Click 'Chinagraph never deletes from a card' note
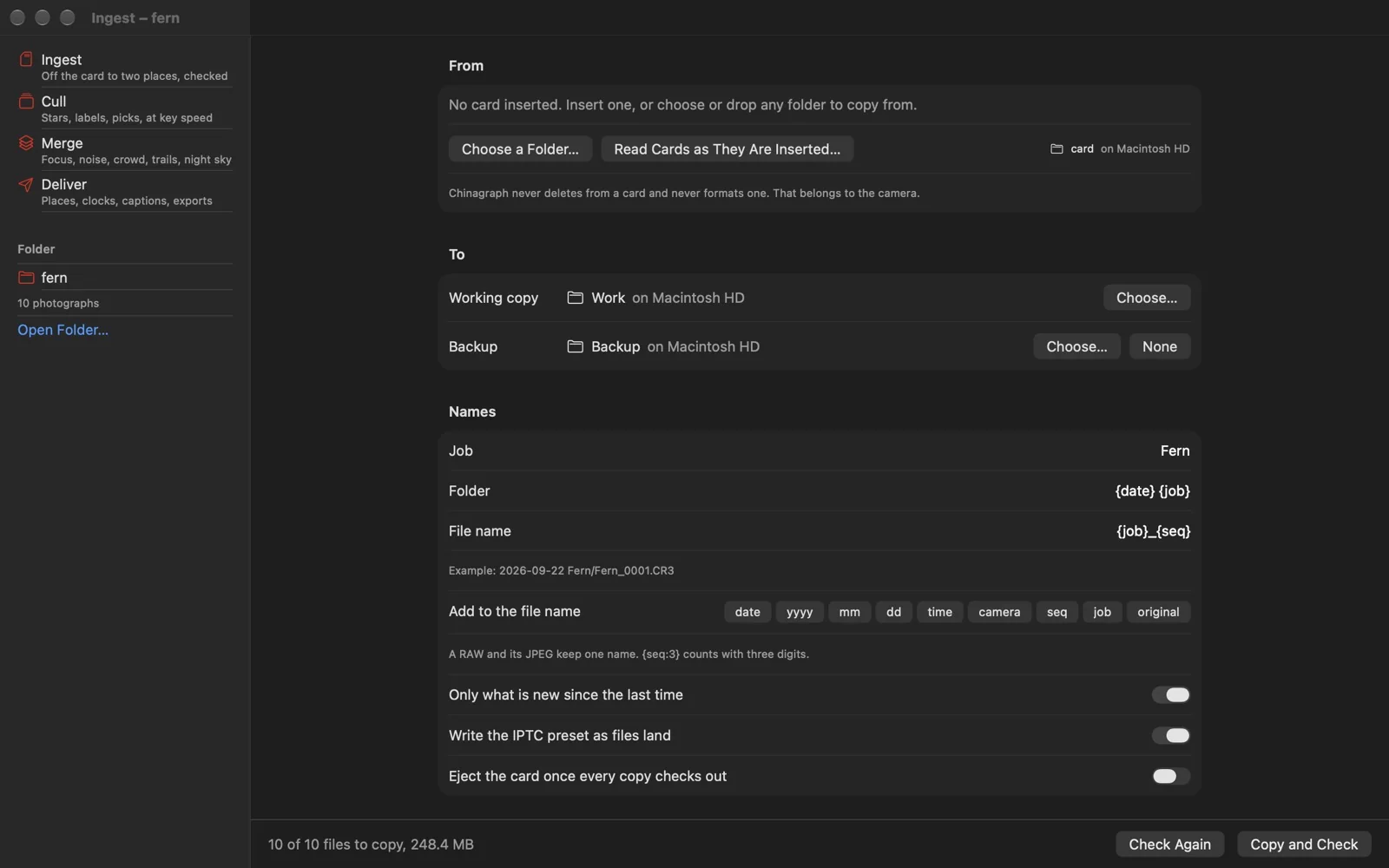 pyautogui.click(x=684, y=193)
